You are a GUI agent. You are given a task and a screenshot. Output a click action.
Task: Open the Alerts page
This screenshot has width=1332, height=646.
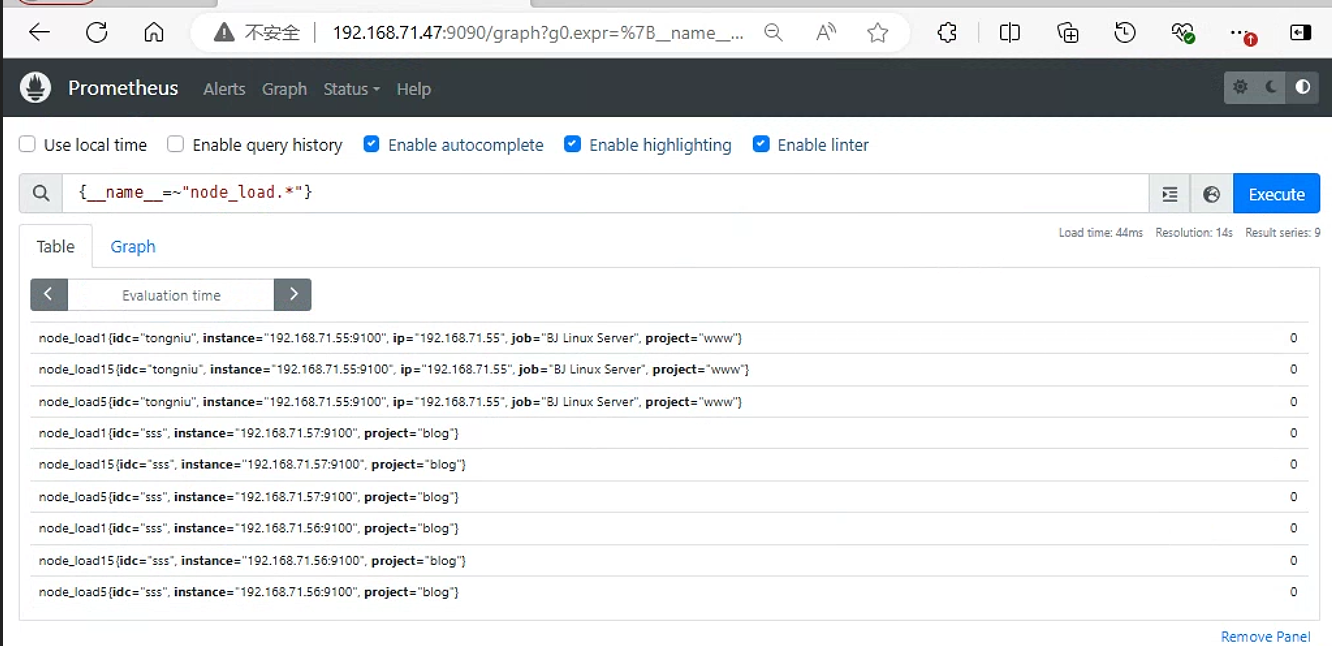[224, 89]
